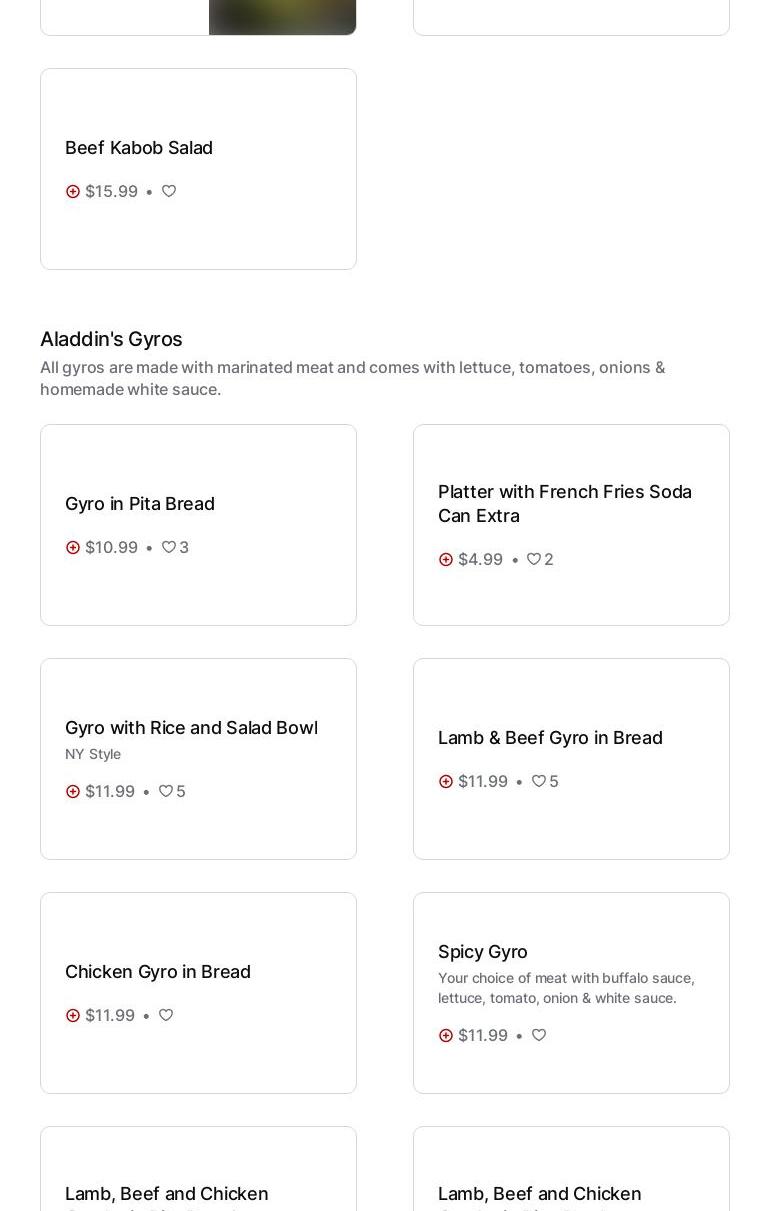Like the Spicy Gyro heart icon
Screen dimensions: 770x1211
tap(539, 1035)
